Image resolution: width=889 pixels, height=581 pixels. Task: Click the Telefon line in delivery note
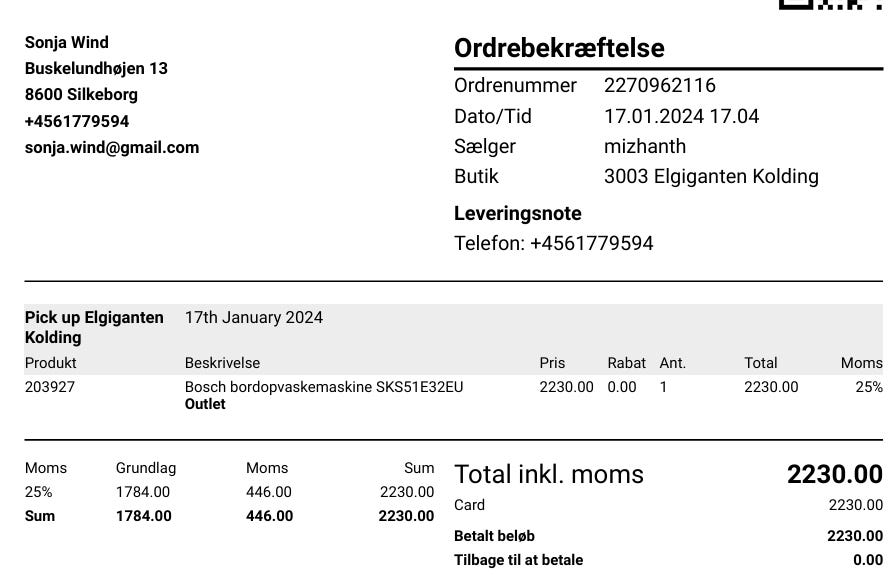(x=553, y=243)
